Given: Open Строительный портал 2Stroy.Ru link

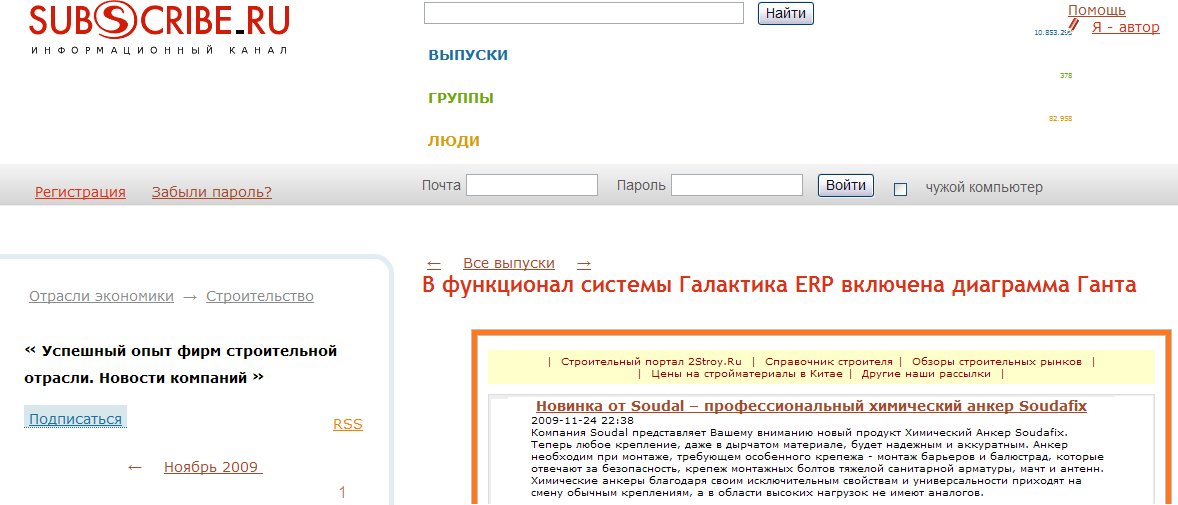Looking at the screenshot, I should tap(651, 361).
